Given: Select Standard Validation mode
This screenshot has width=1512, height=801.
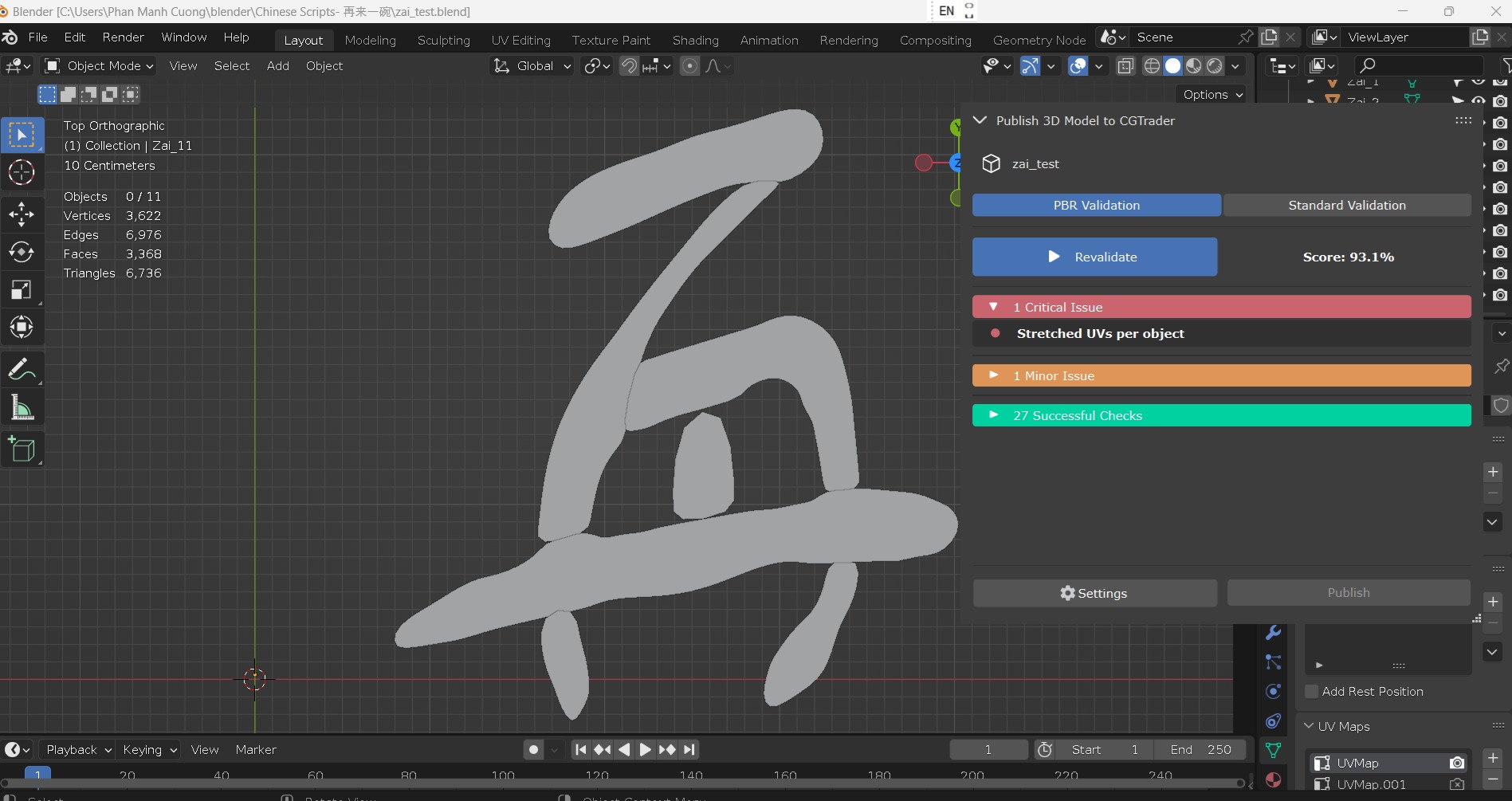Looking at the screenshot, I should (x=1347, y=205).
